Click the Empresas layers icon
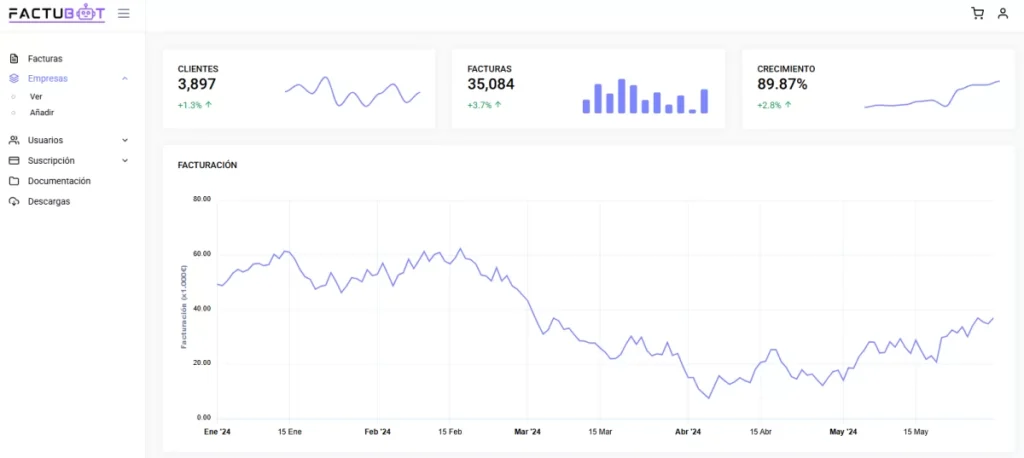The height and width of the screenshot is (458, 1024). [x=14, y=78]
